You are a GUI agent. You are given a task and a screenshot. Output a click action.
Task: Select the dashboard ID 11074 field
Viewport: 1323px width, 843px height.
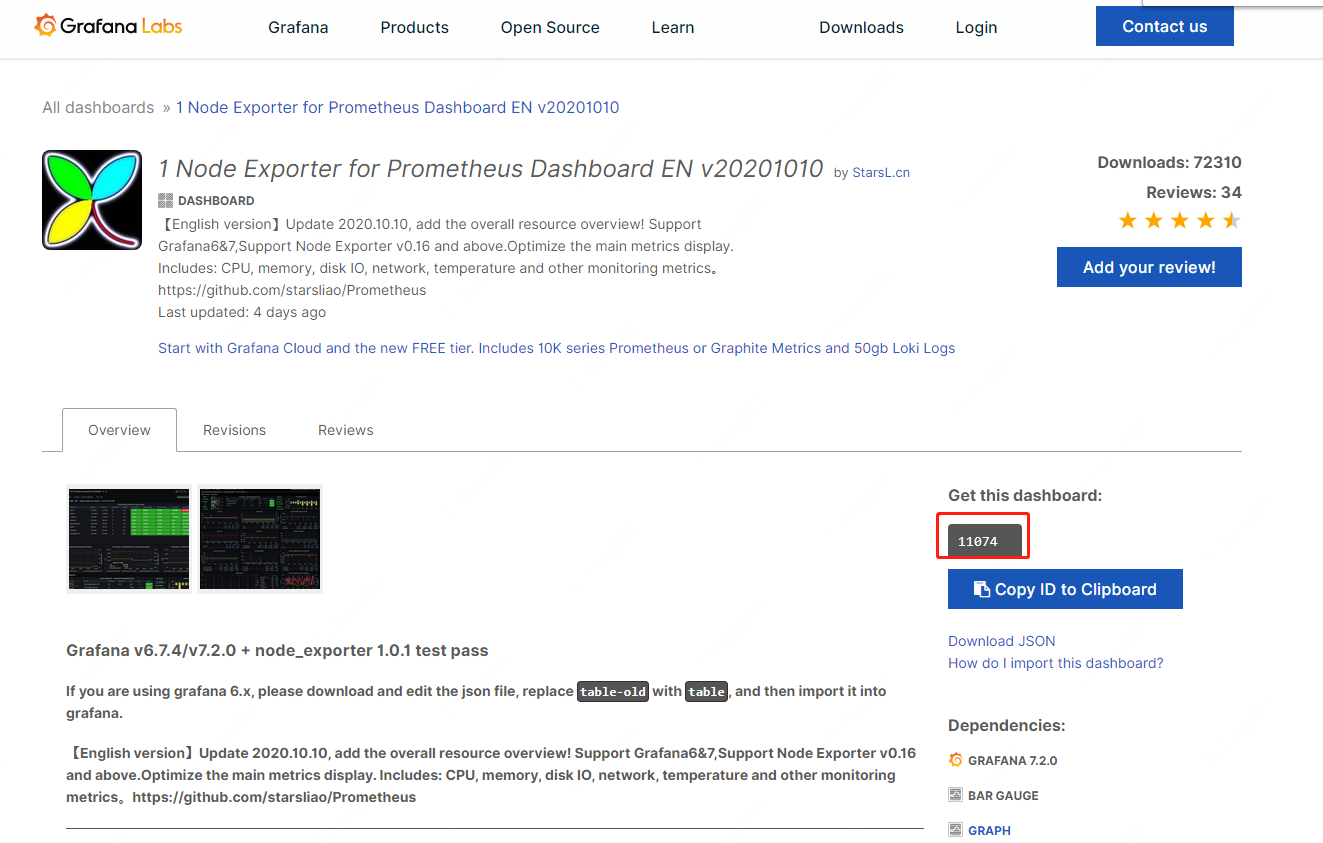[x=985, y=541]
